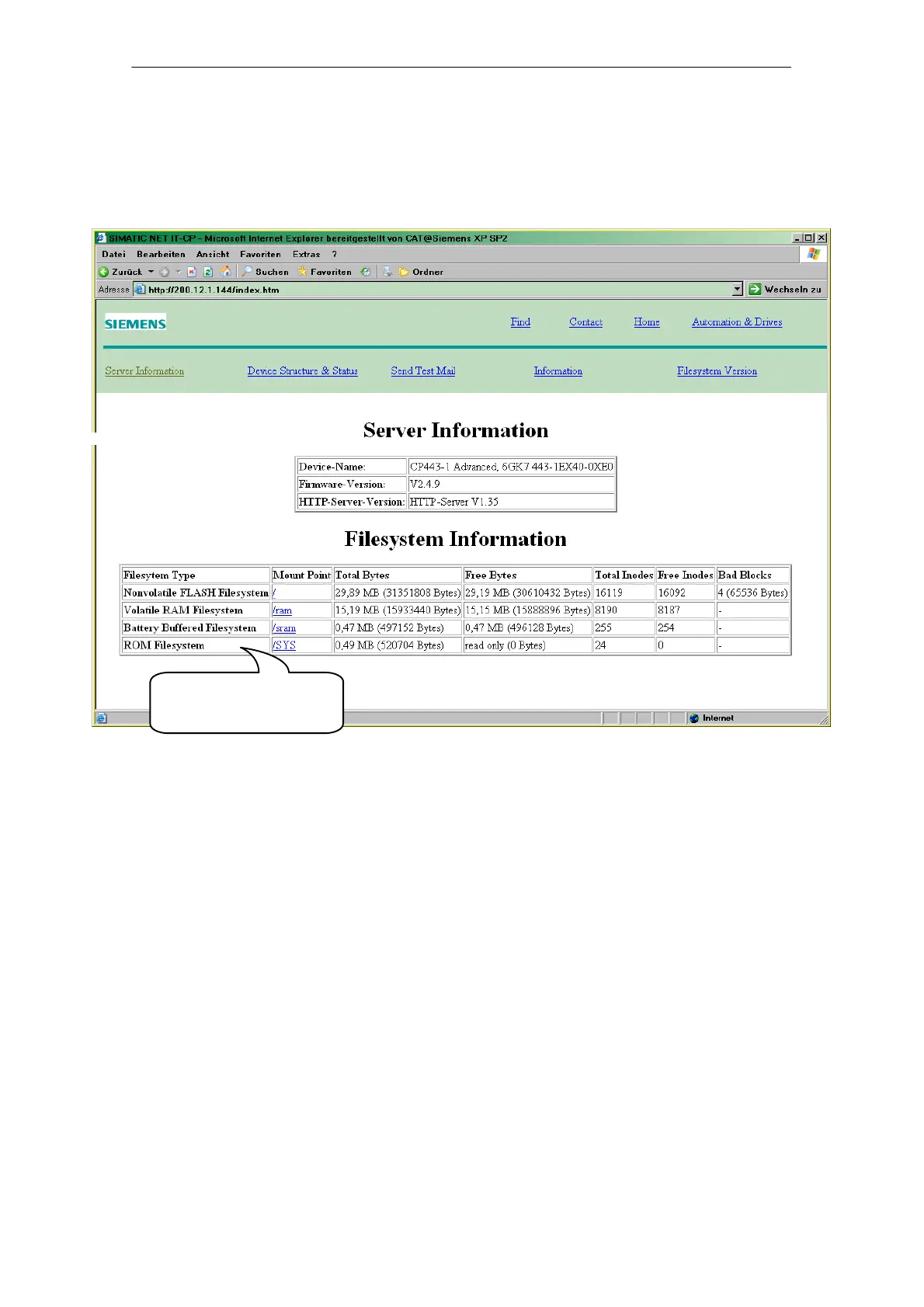The height and width of the screenshot is (1307, 924).
Task: Click the Windows flag logo throbber
Action: pos(814,254)
